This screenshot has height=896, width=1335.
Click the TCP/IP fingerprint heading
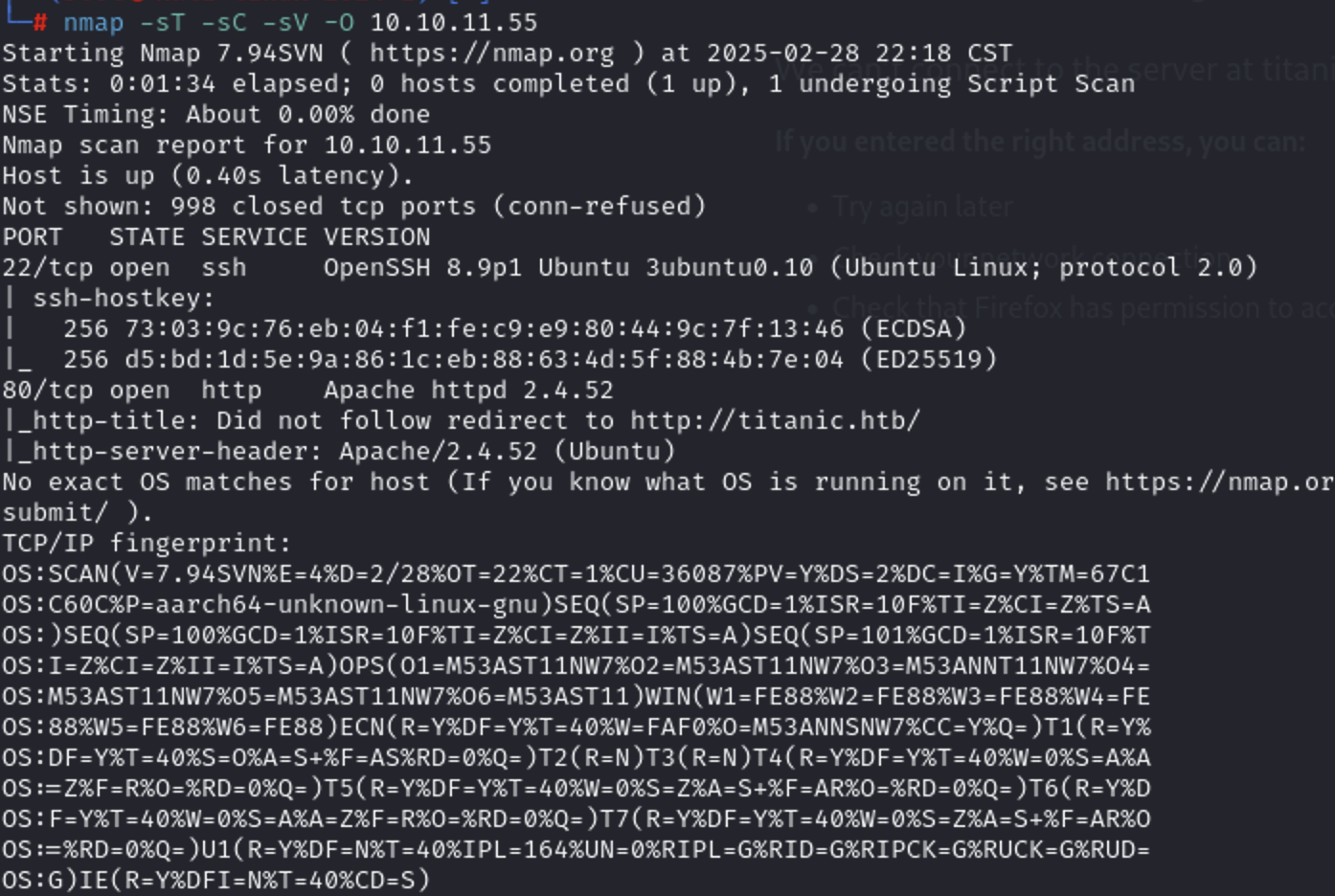click(x=147, y=544)
